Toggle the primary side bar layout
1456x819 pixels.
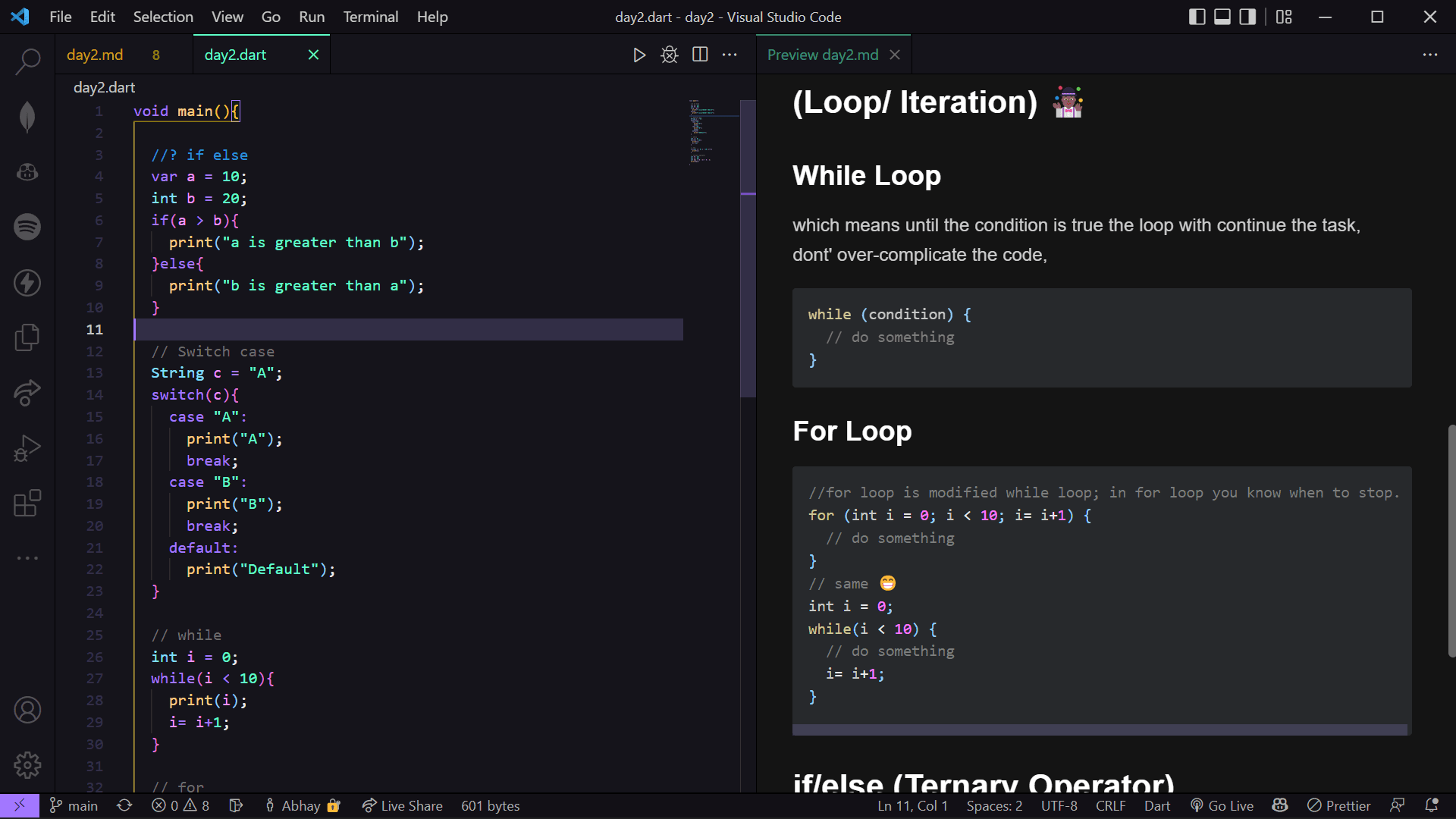click(1197, 17)
